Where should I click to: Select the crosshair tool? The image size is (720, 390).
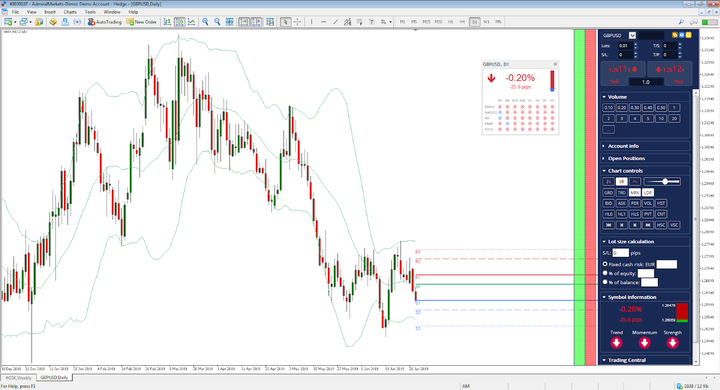[298, 22]
